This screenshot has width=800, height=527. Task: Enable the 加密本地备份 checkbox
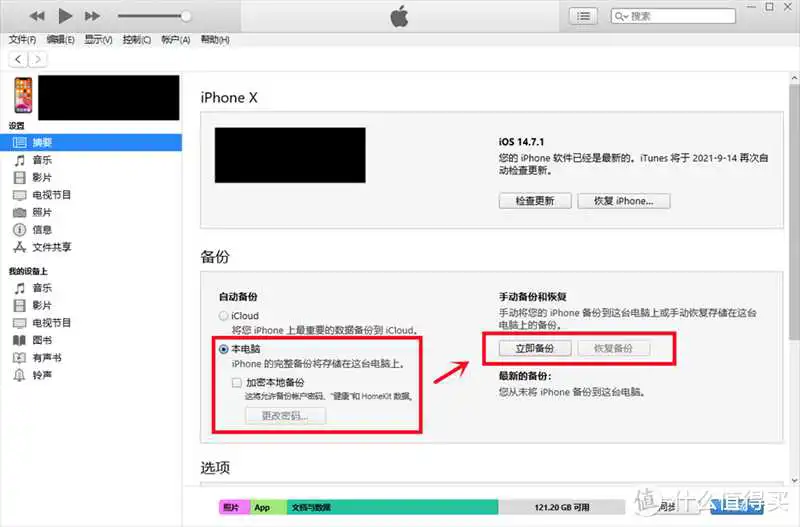coord(237,383)
